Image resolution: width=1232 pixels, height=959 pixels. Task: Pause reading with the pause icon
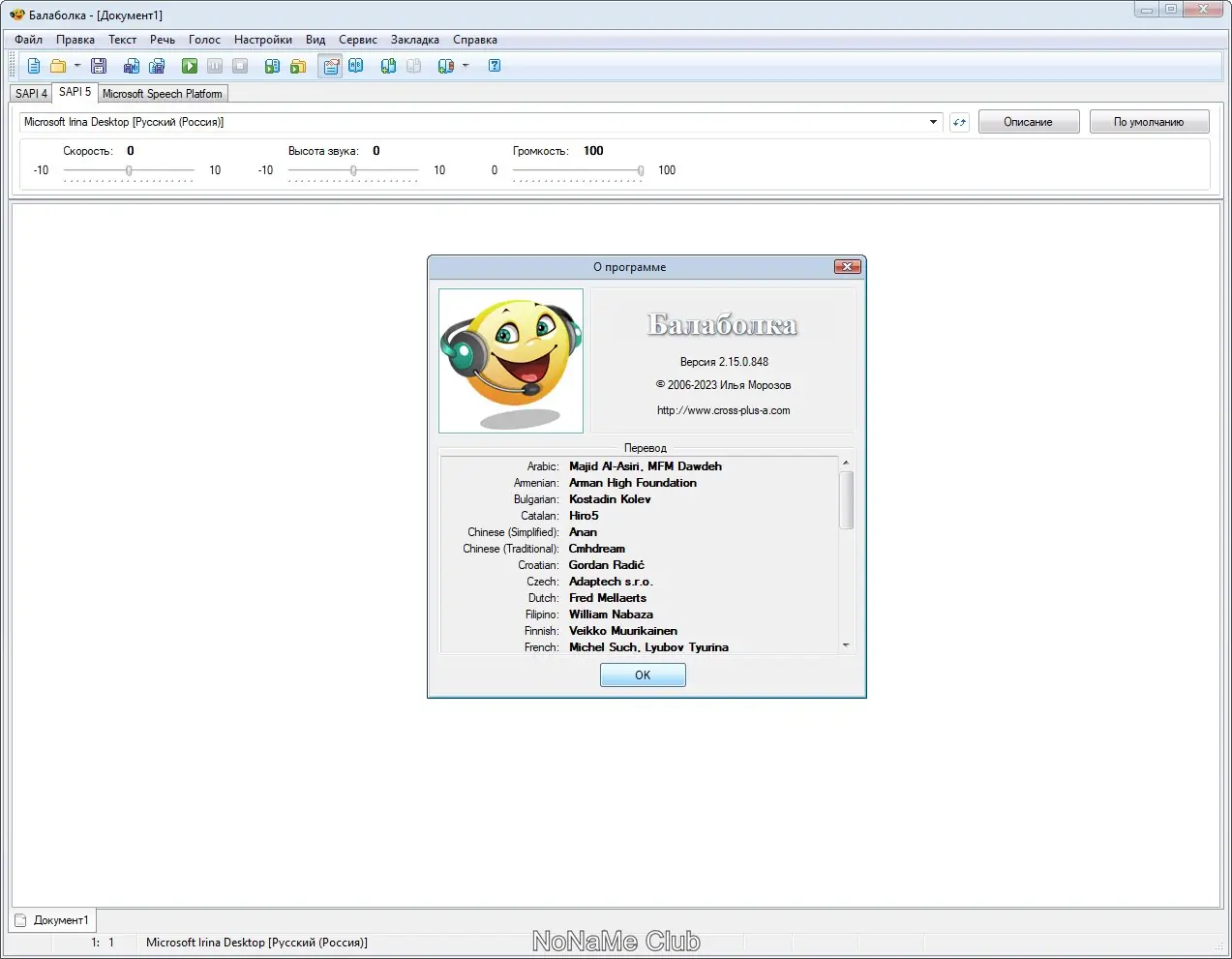pyautogui.click(x=215, y=66)
